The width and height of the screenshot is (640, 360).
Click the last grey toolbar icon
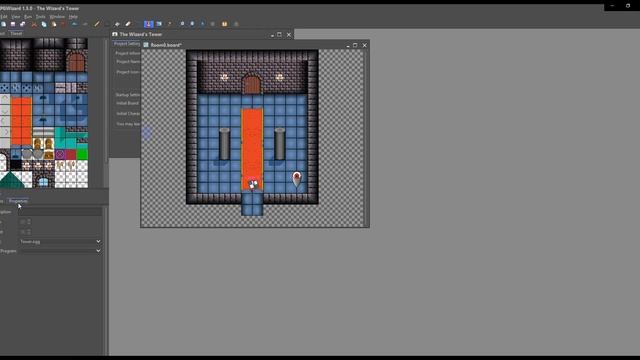[x=236, y=24]
